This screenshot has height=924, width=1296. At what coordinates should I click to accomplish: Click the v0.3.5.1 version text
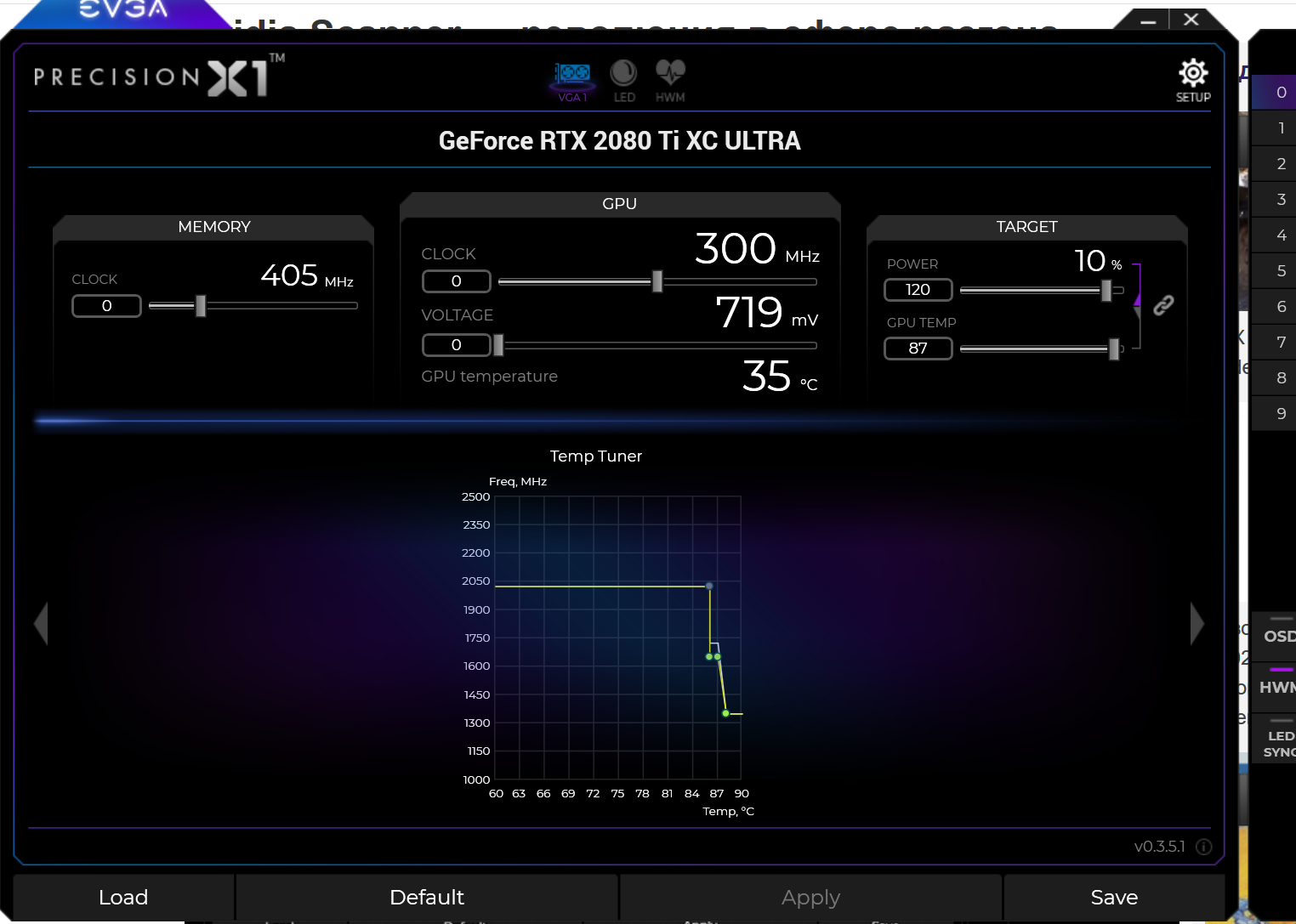(x=1159, y=847)
